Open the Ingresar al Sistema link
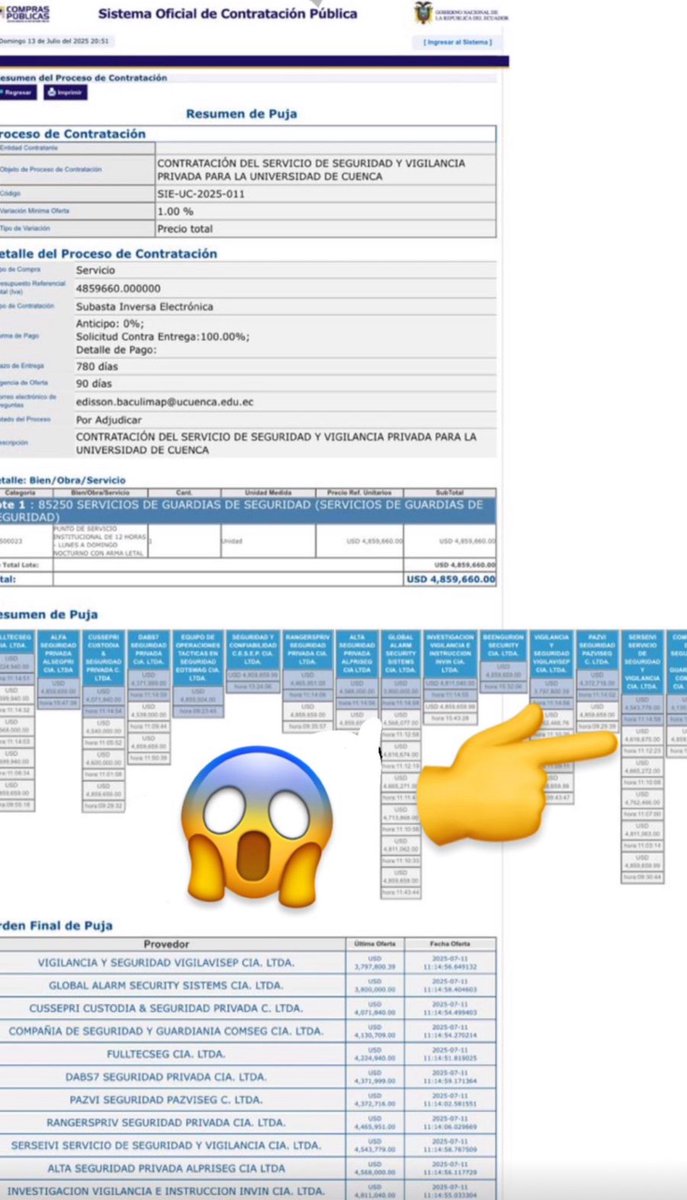 coord(456,42)
